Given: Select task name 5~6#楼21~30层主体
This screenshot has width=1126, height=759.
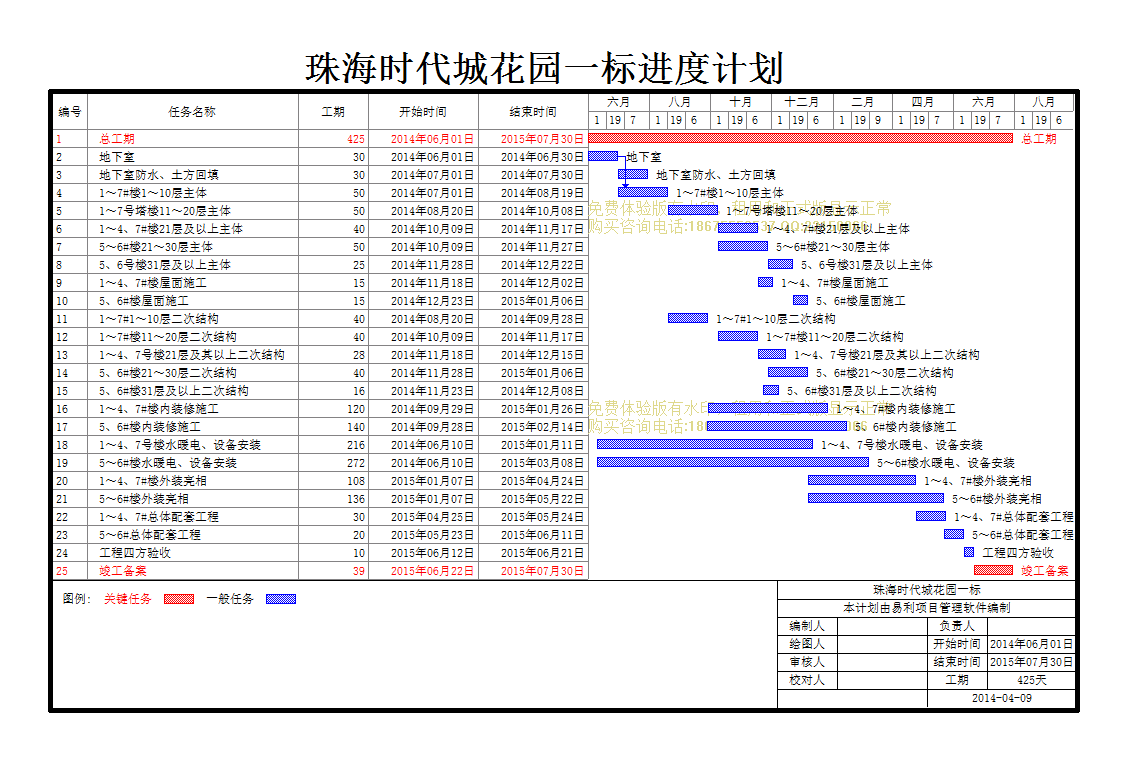Looking at the screenshot, I should click(156, 246).
